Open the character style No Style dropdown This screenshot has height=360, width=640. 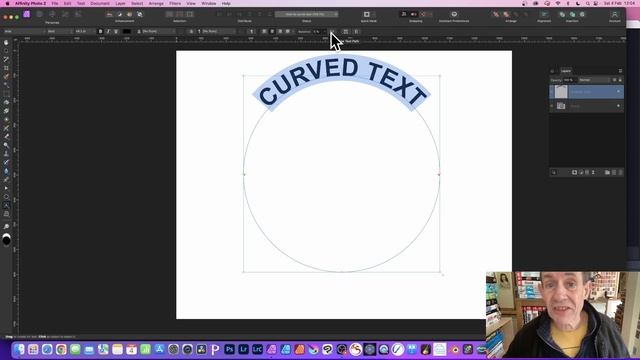point(158,31)
